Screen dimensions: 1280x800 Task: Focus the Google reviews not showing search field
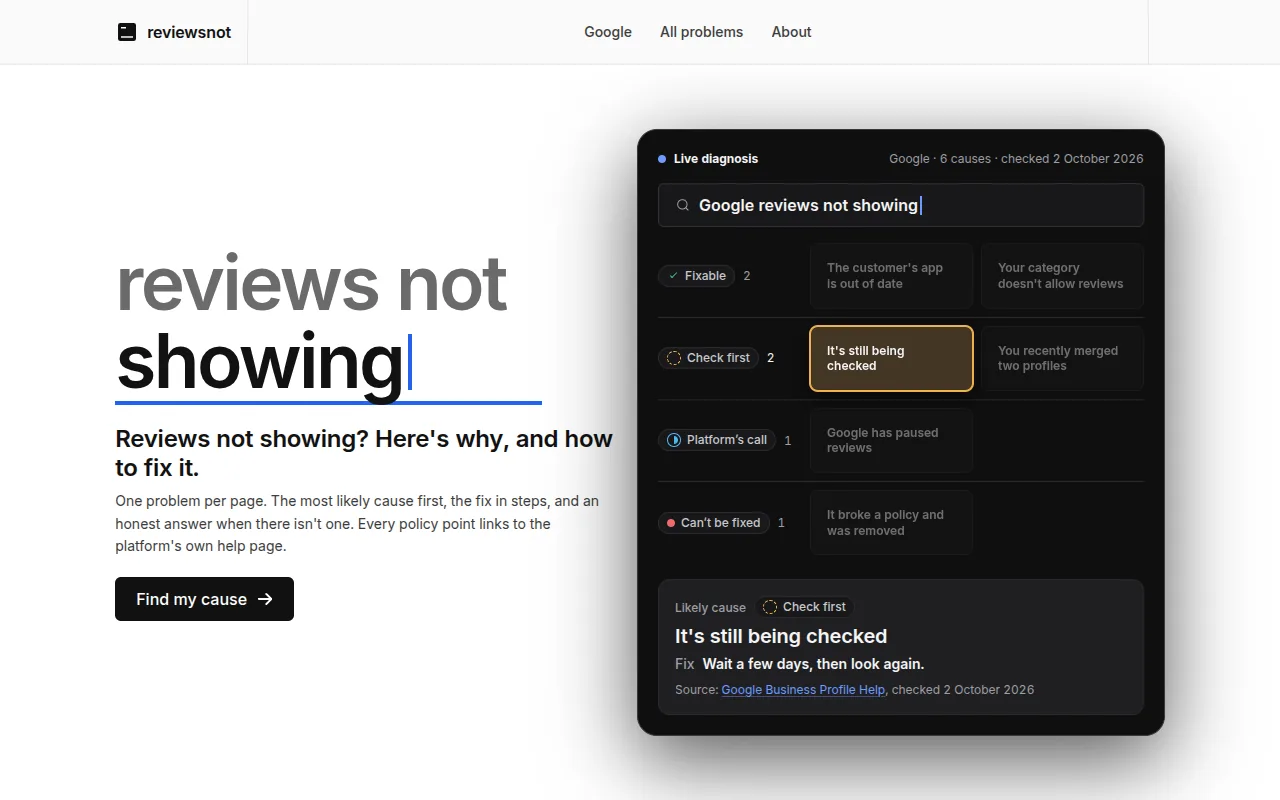pyautogui.click(x=901, y=205)
